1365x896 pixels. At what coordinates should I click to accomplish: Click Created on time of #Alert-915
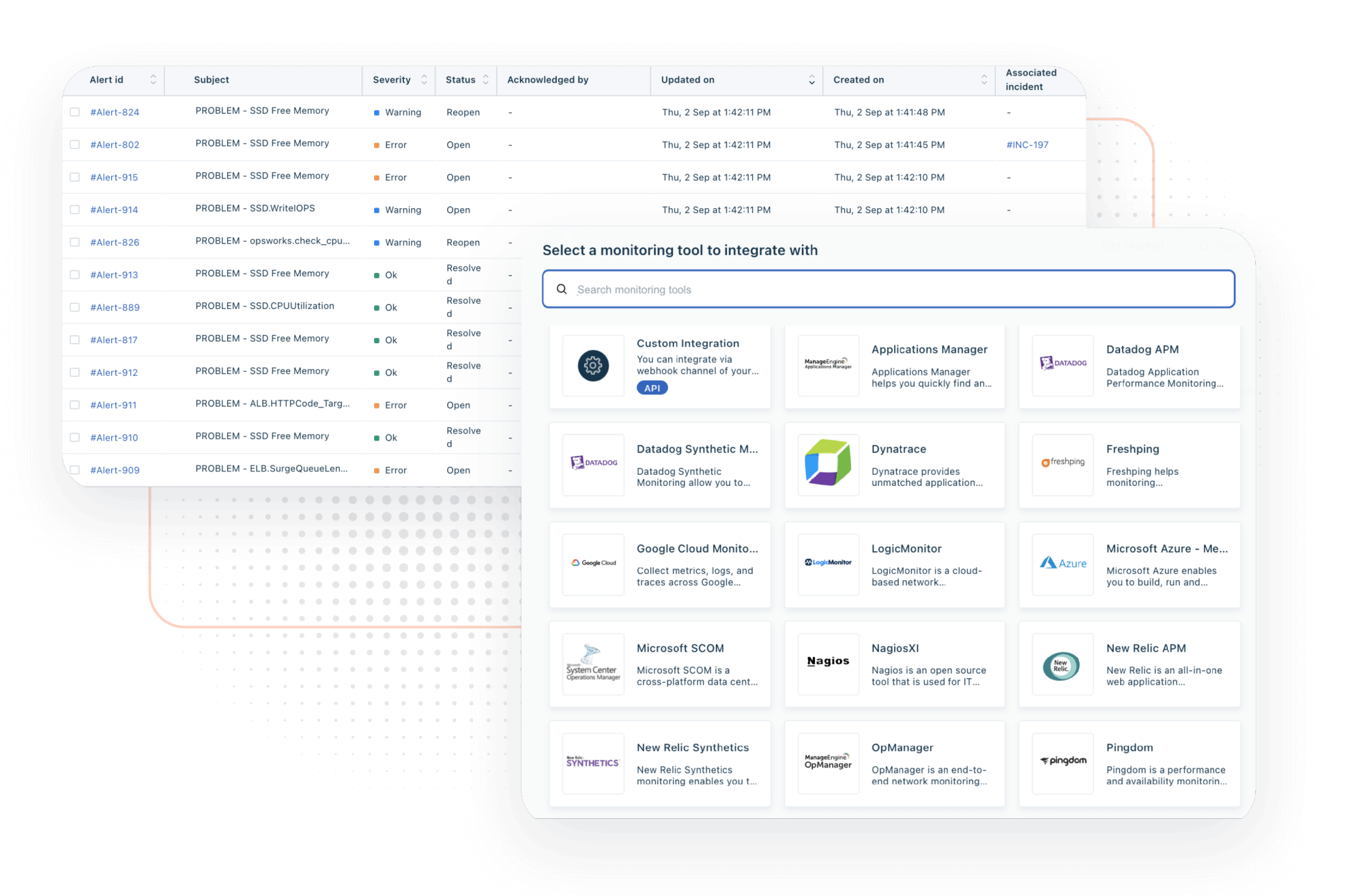[889, 177]
